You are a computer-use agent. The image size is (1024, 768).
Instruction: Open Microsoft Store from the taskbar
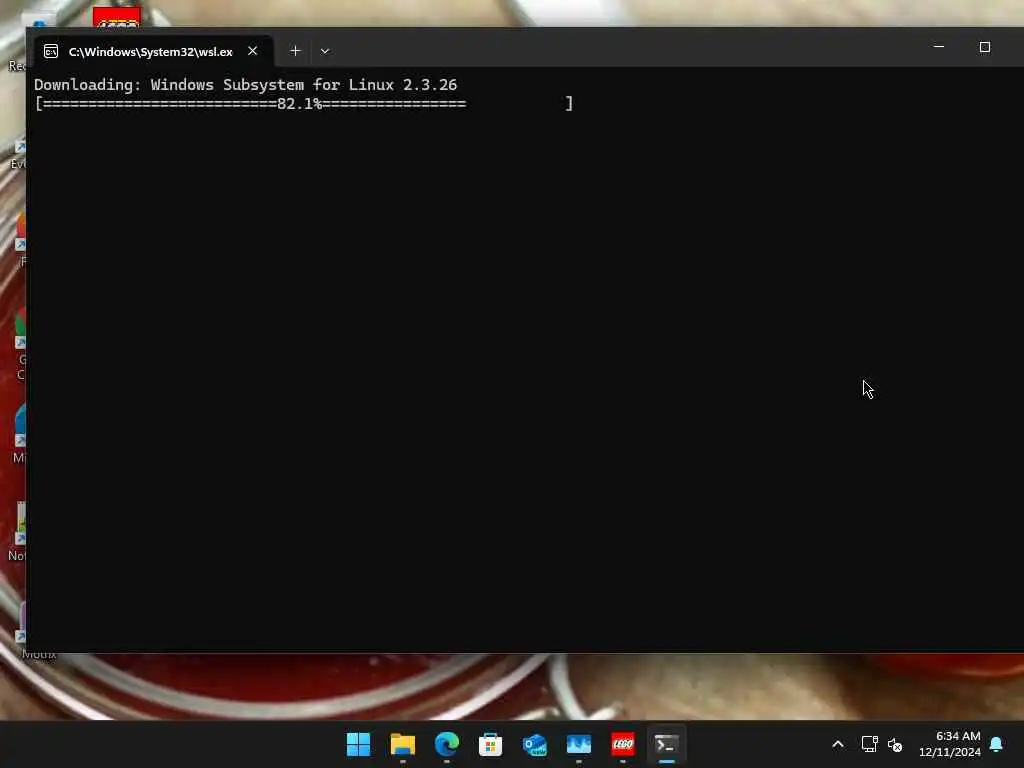490,744
